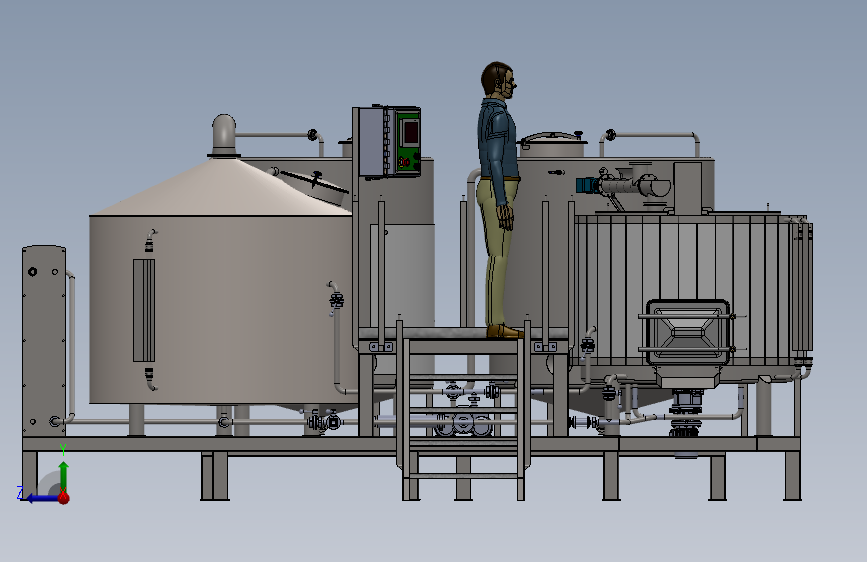The width and height of the screenshot is (867, 562).
Task: Select the human figure standing on the platform
Action: pyautogui.click(x=500, y=199)
